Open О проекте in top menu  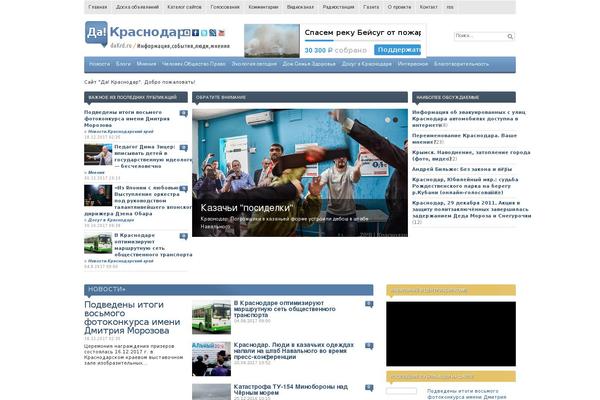click(399, 7)
